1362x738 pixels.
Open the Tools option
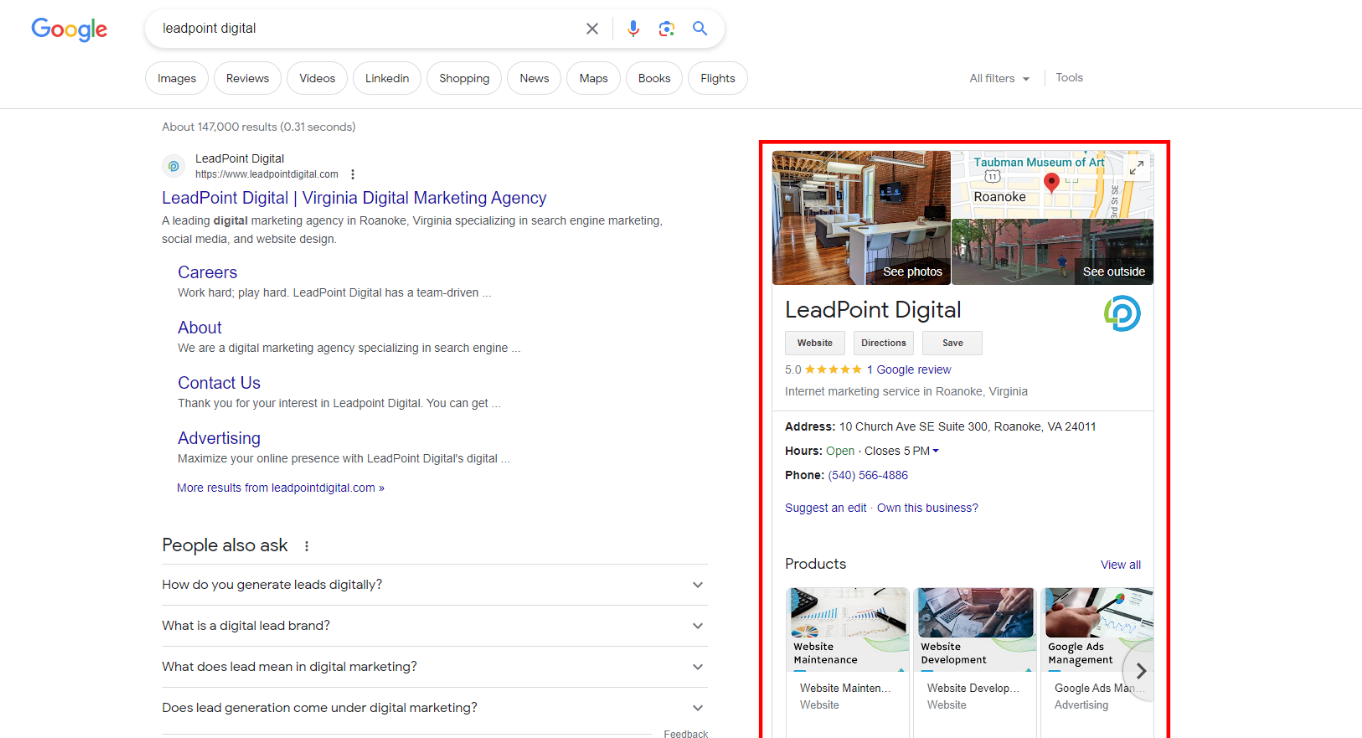coord(1069,77)
